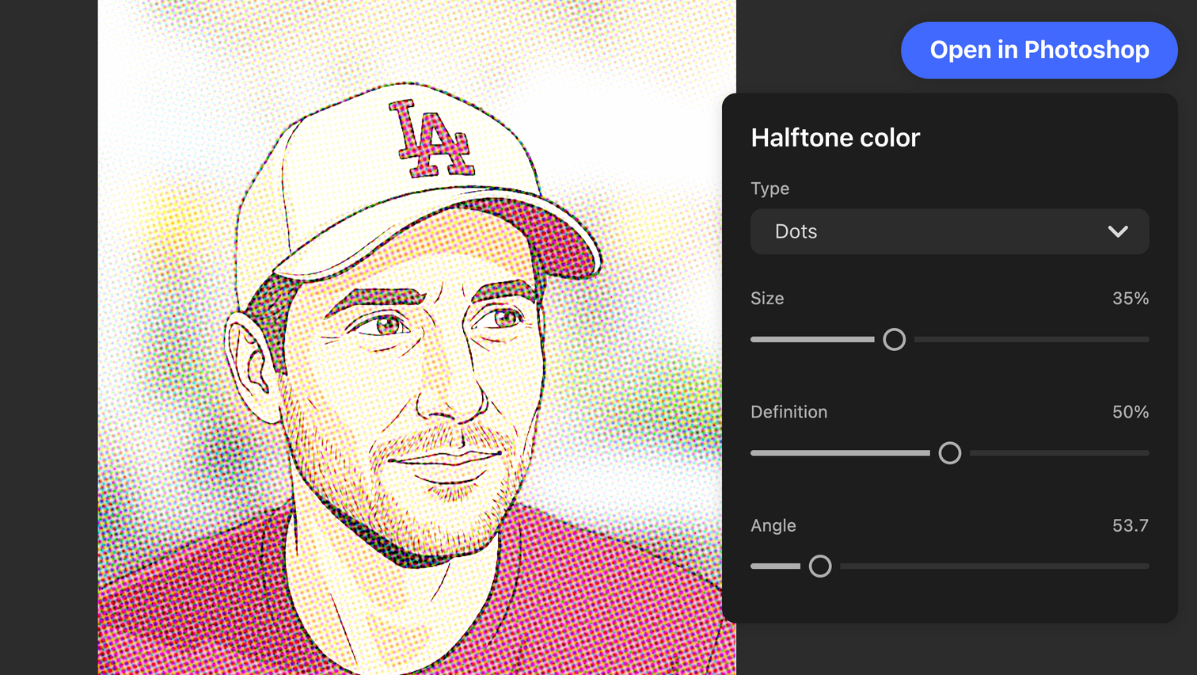Image resolution: width=1200 pixels, height=675 pixels.
Task: Grab the Size slider handle
Action: [894, 340]
